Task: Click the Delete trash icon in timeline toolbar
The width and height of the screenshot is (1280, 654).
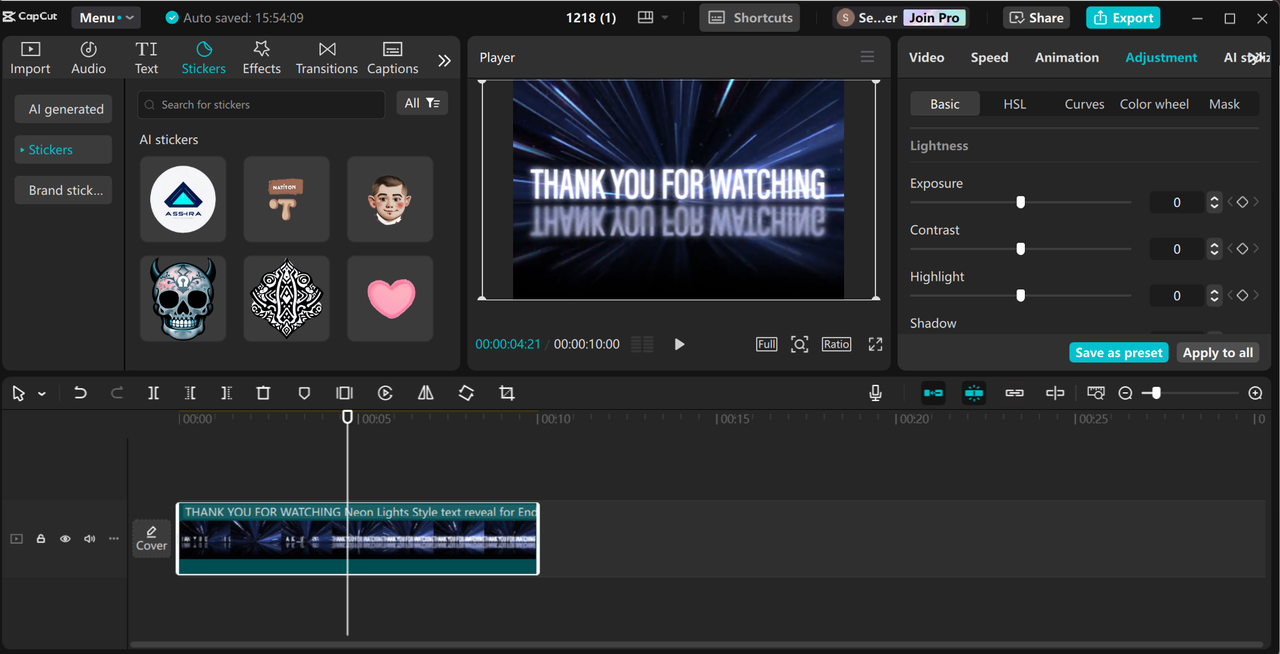Action: (263, 394)
